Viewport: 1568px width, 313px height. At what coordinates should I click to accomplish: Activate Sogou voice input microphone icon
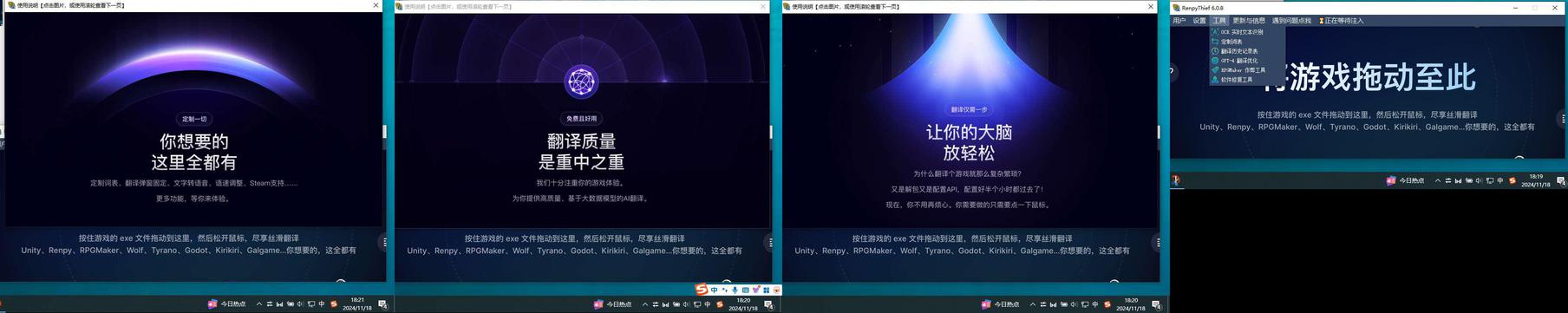(x=735, y=290)
